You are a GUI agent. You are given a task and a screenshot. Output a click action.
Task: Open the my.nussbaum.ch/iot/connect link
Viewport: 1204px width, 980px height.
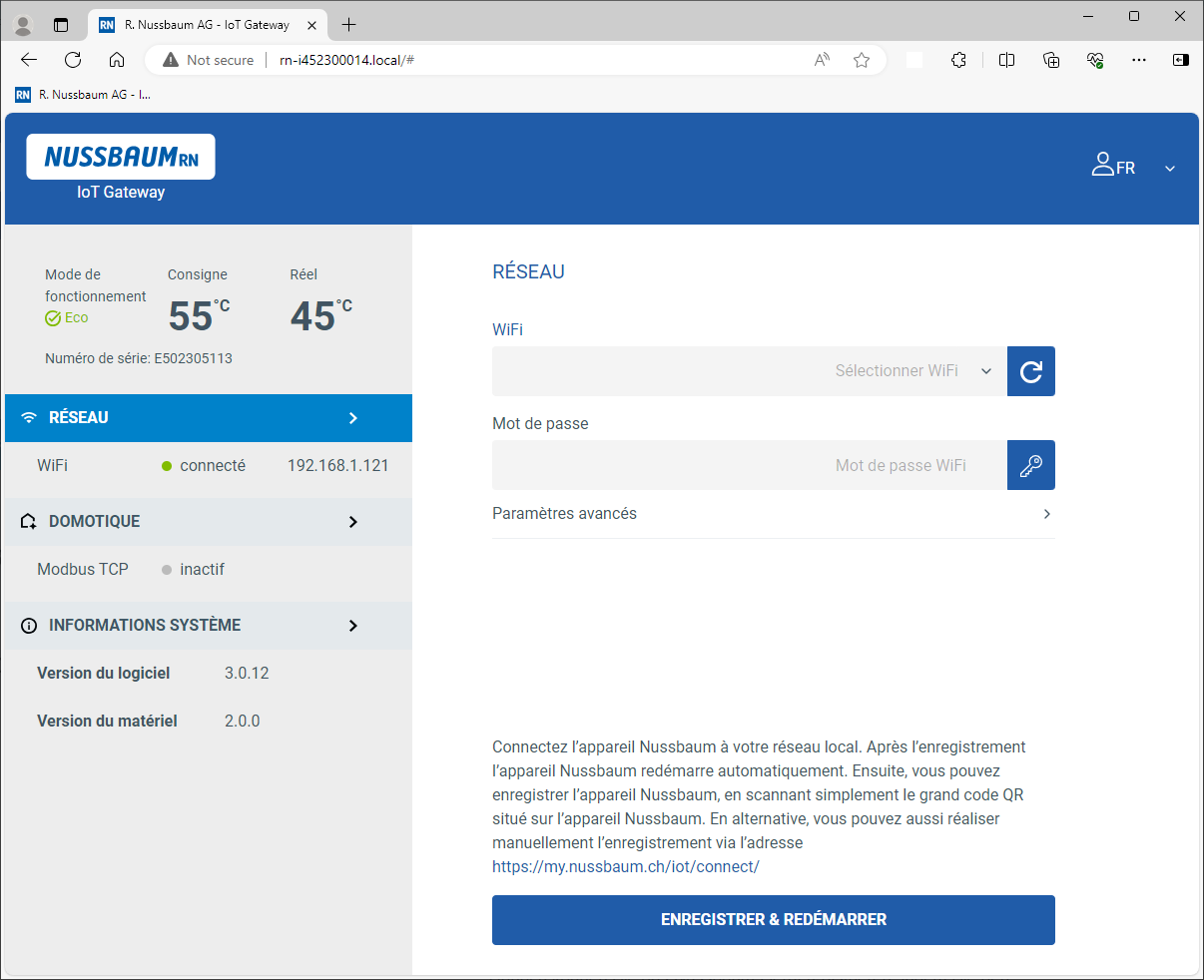(626, 866)
